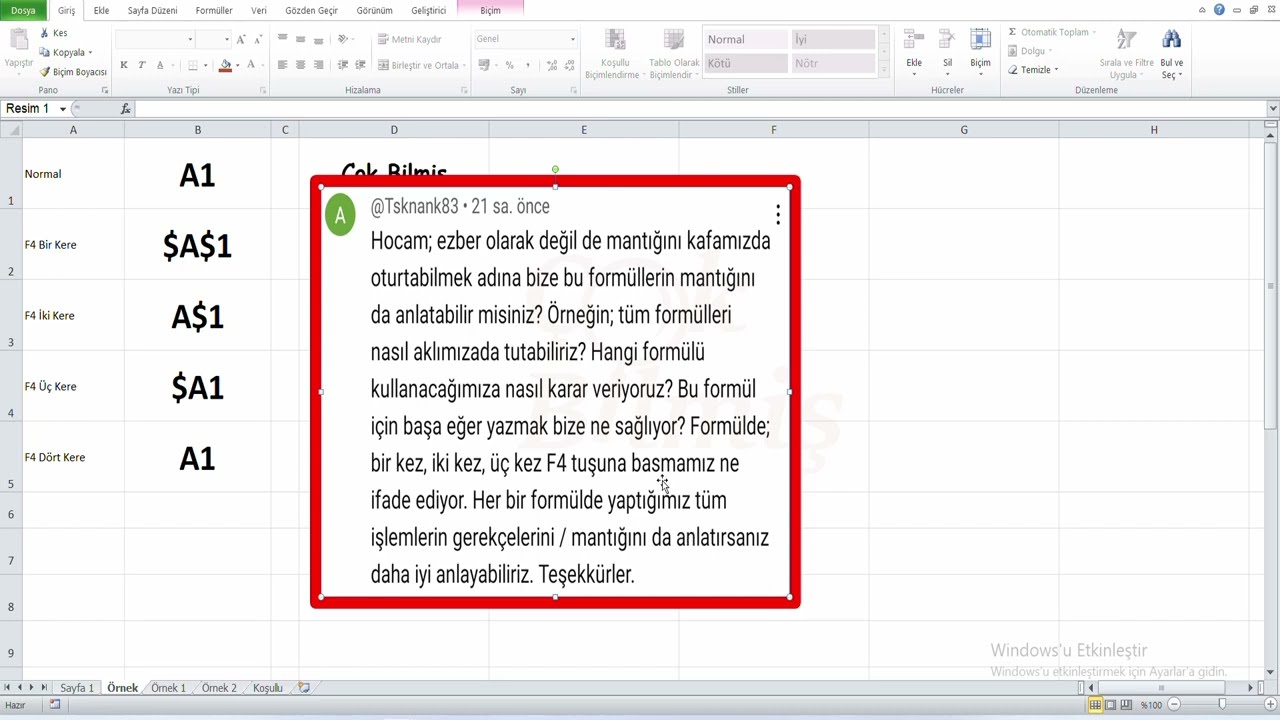This screenshot has width=1280, height=720.
Task: Apply the font color A
Action: [x=251, y=65]
